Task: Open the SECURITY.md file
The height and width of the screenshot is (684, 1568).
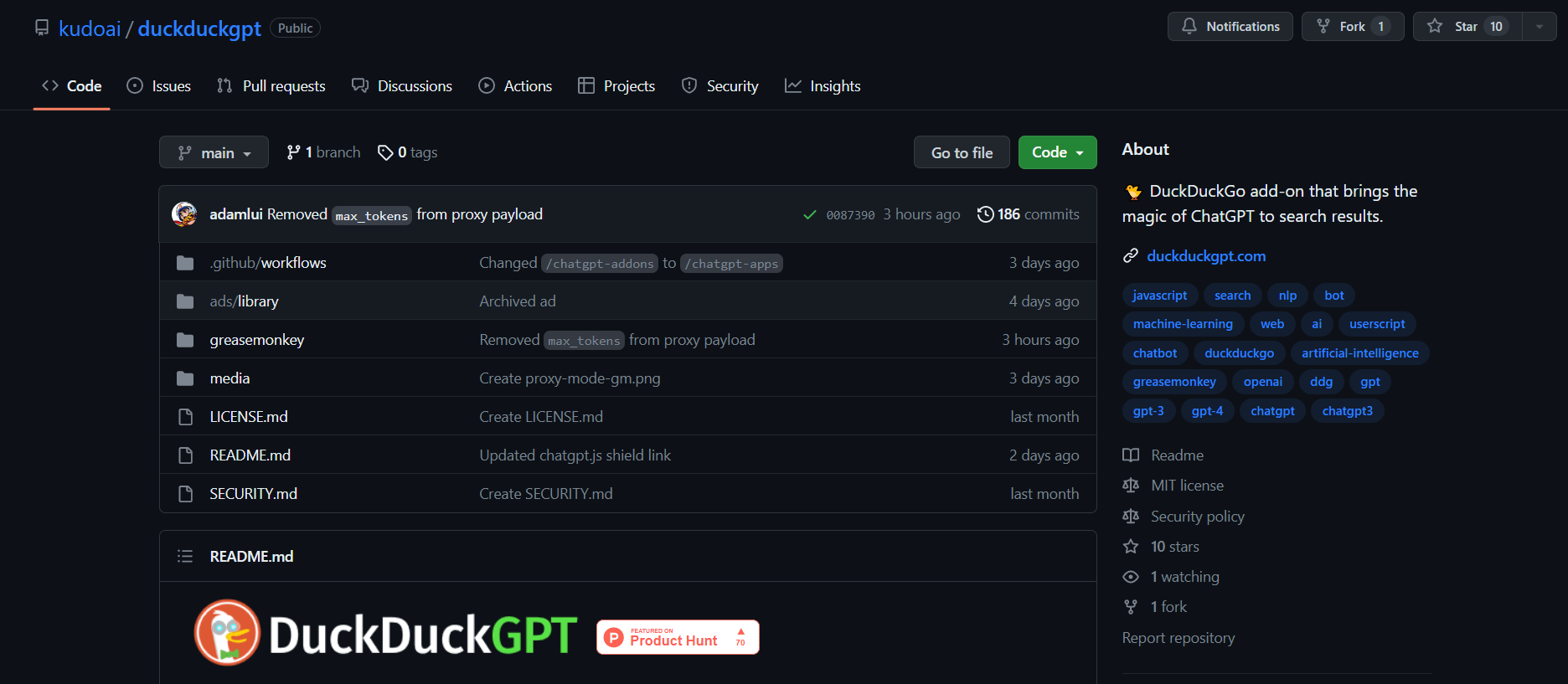Action: [253, 494]
